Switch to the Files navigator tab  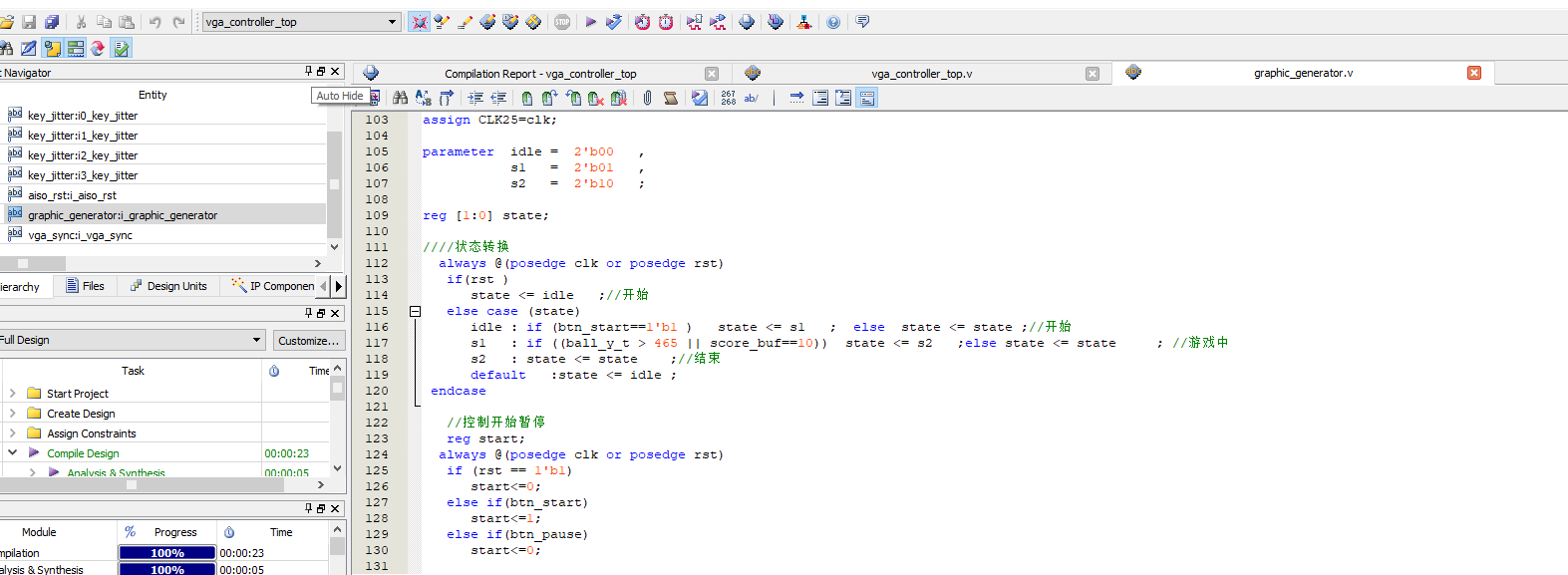85,286
